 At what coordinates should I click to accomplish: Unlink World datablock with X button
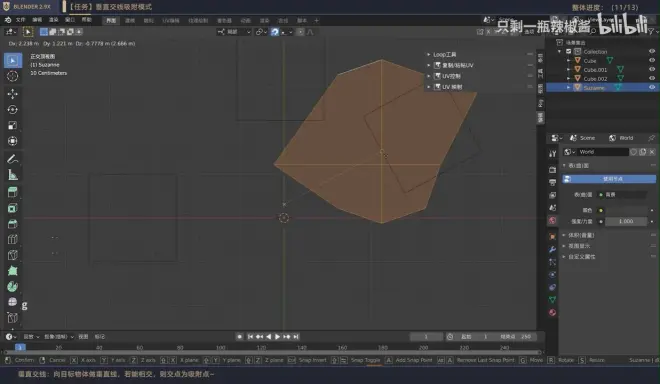[x=652, y=152]
